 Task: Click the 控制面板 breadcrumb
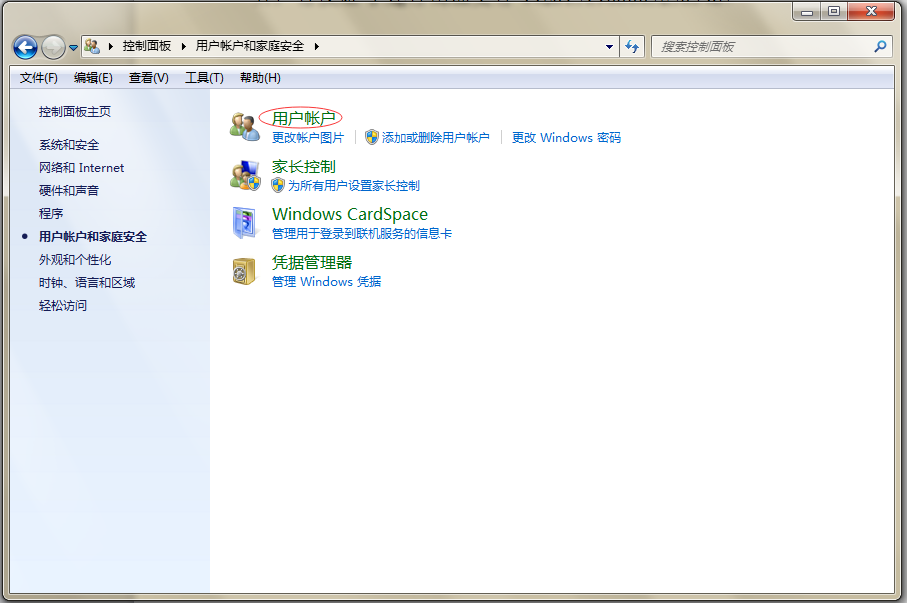pos(147,46)
